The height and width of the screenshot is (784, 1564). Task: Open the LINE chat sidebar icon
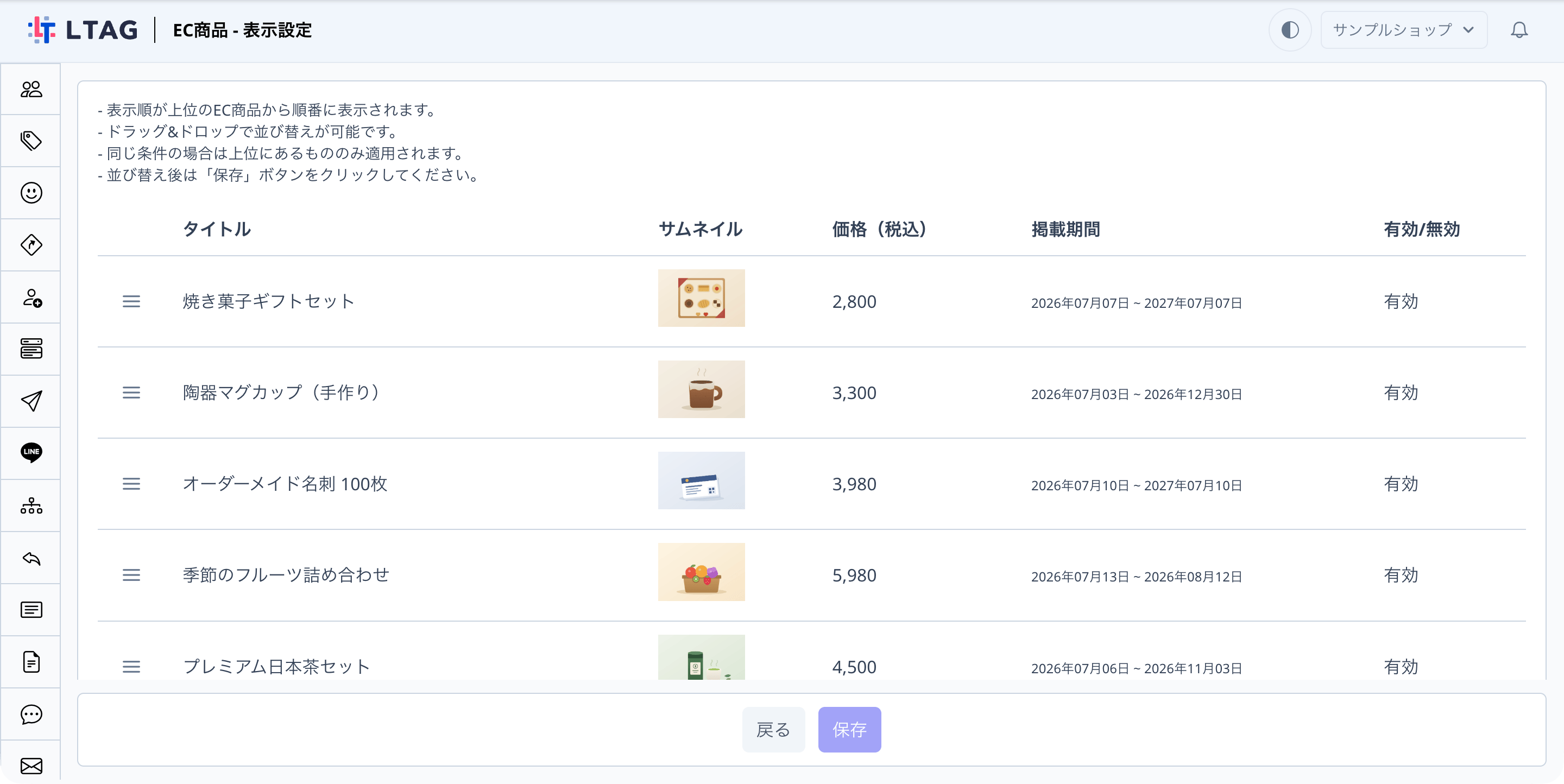(31, 453)
